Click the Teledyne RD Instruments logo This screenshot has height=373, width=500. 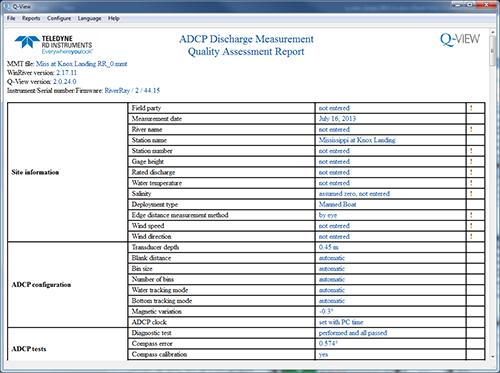(x=53, y=45)
